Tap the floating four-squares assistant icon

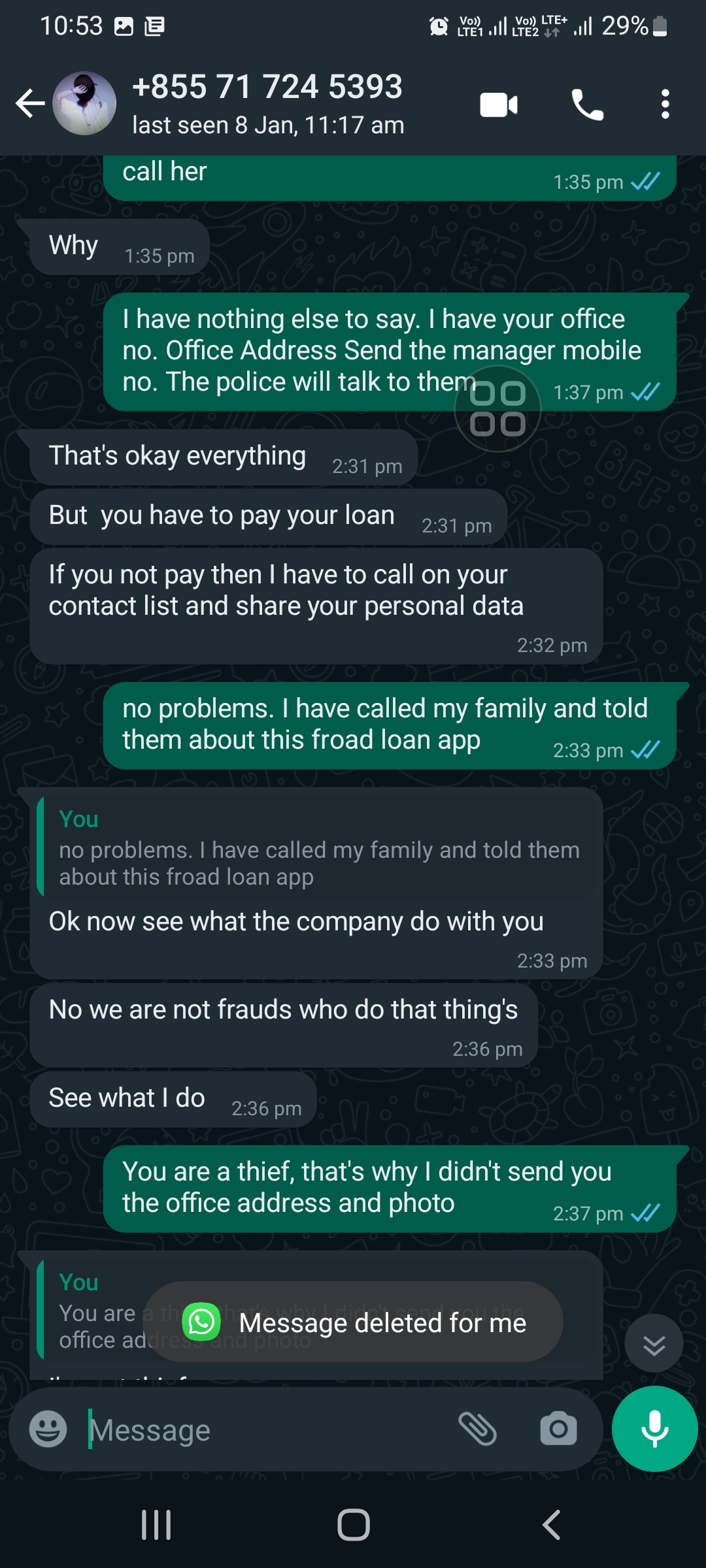click(497, 409)
